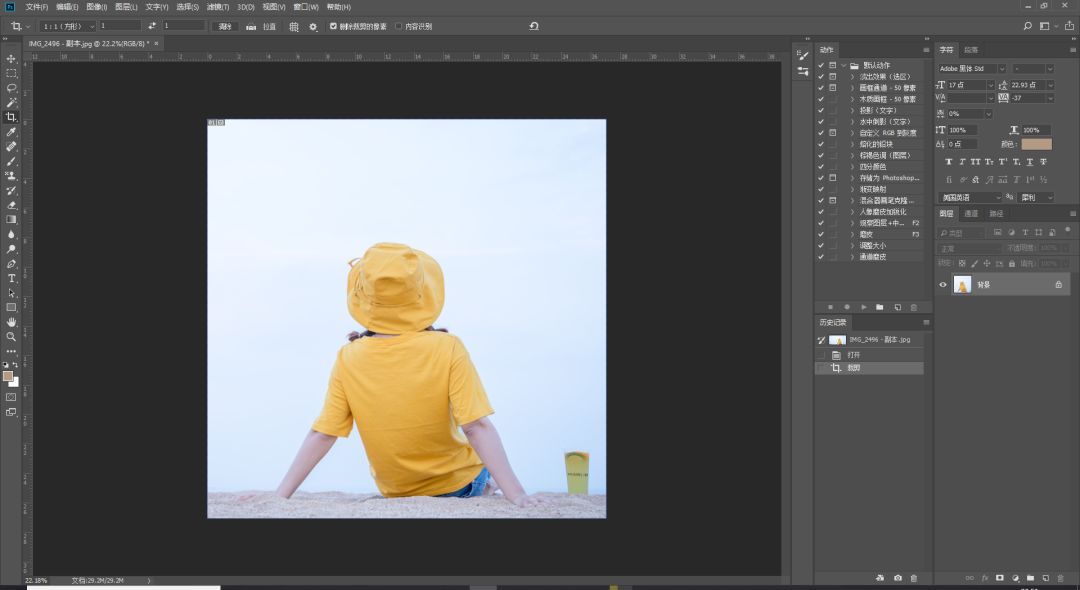Pick the Eyedropper tool
The image size is (1080, 590).
pyautogui.click(x=12, y=132)
